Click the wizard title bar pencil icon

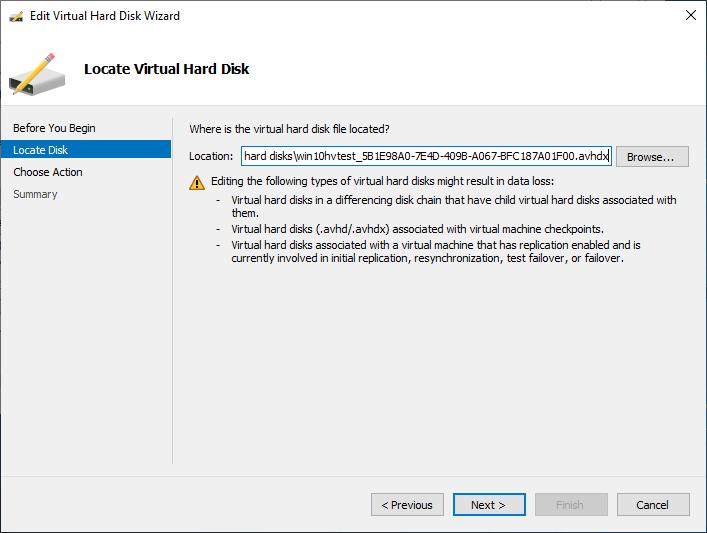(x=16, y=17)
